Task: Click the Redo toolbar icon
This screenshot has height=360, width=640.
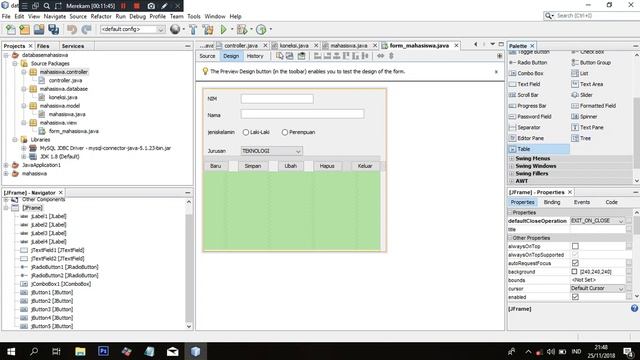Action: (86, 29)
